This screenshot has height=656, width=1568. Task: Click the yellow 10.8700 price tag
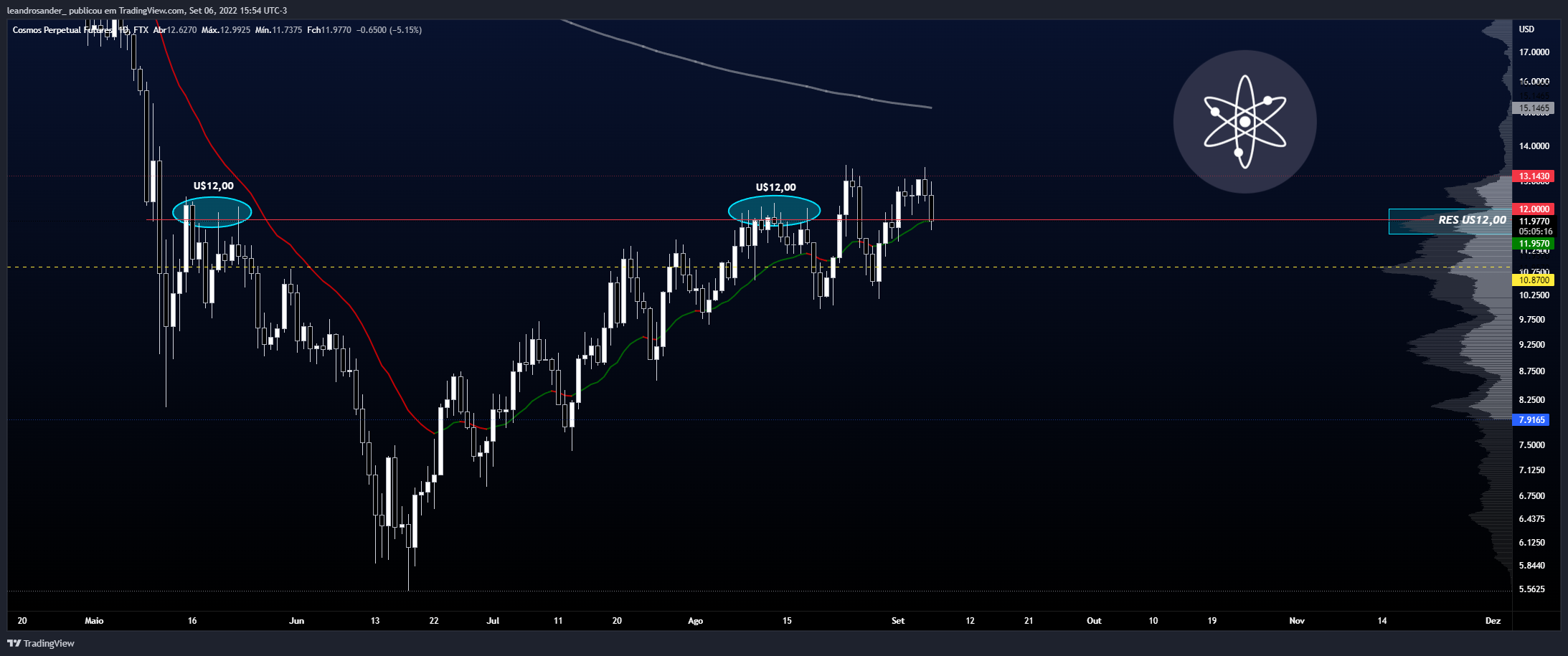point(1533,280)
